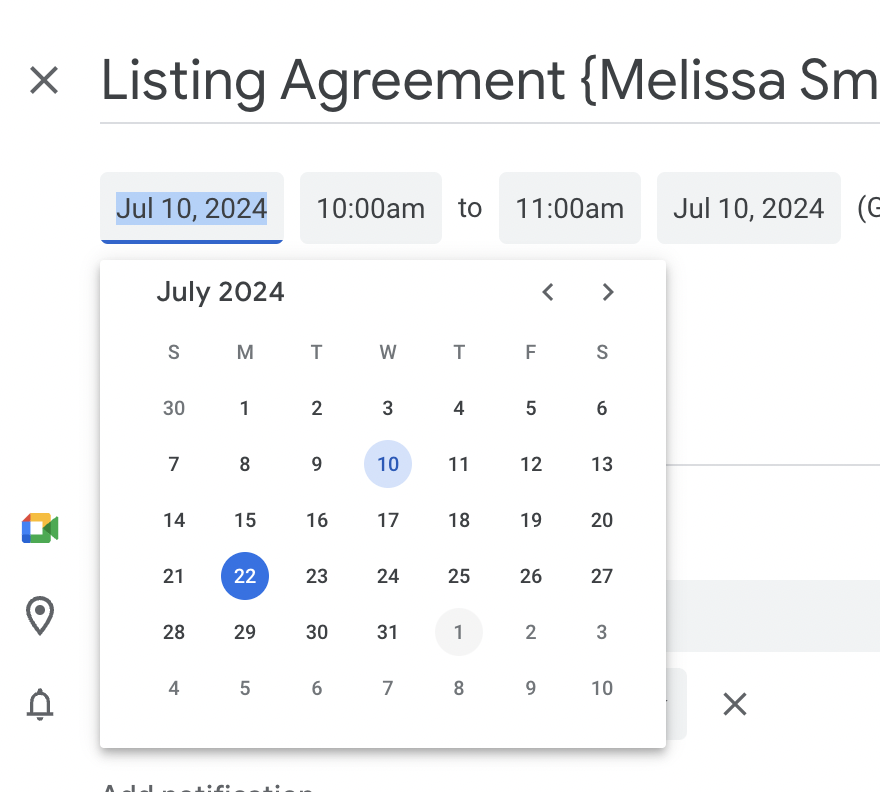Image resolution: width=880 pixels, height=792 pixels.
Task: Open the 11:00am end time dropdown
Action: tap(569, 208)
